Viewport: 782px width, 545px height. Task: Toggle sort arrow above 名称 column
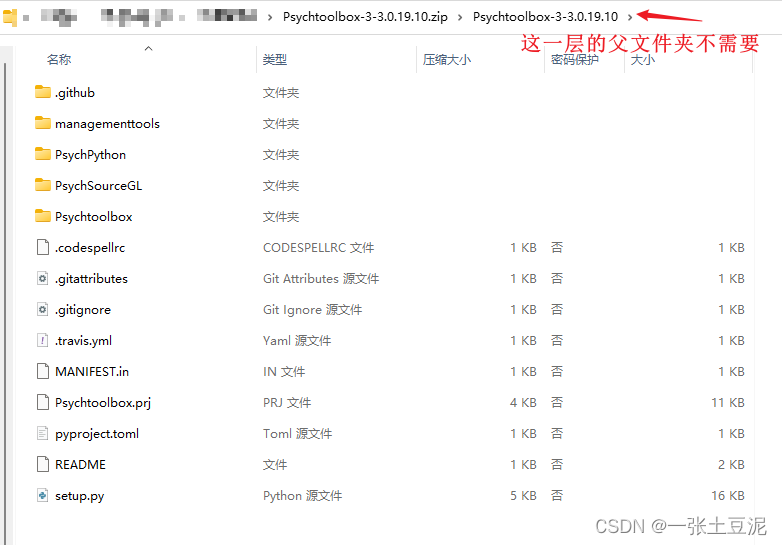(x=148, y=48)
